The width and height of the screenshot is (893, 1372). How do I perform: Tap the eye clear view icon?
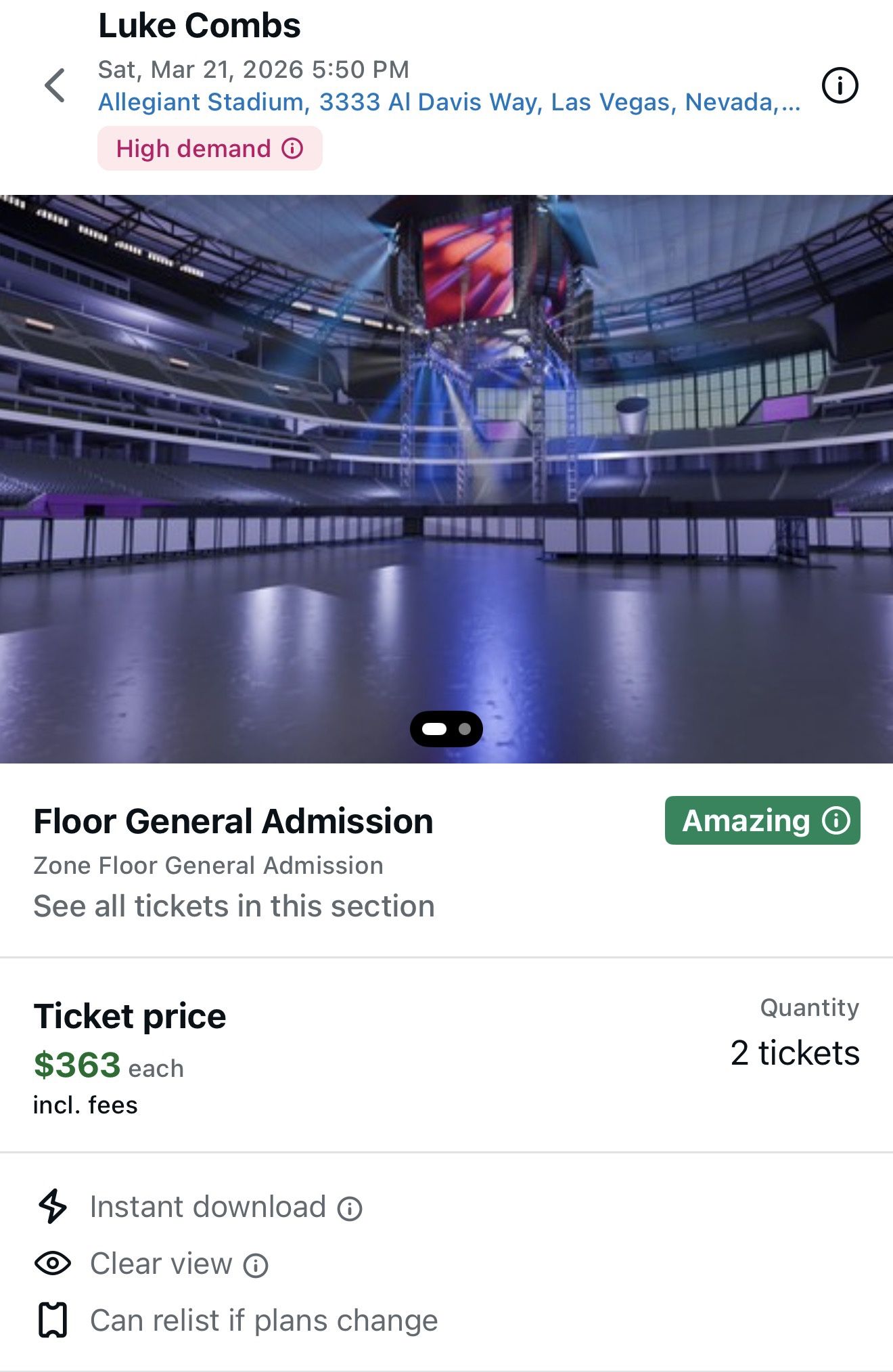pyautogui.click(x=53, y=1264)
